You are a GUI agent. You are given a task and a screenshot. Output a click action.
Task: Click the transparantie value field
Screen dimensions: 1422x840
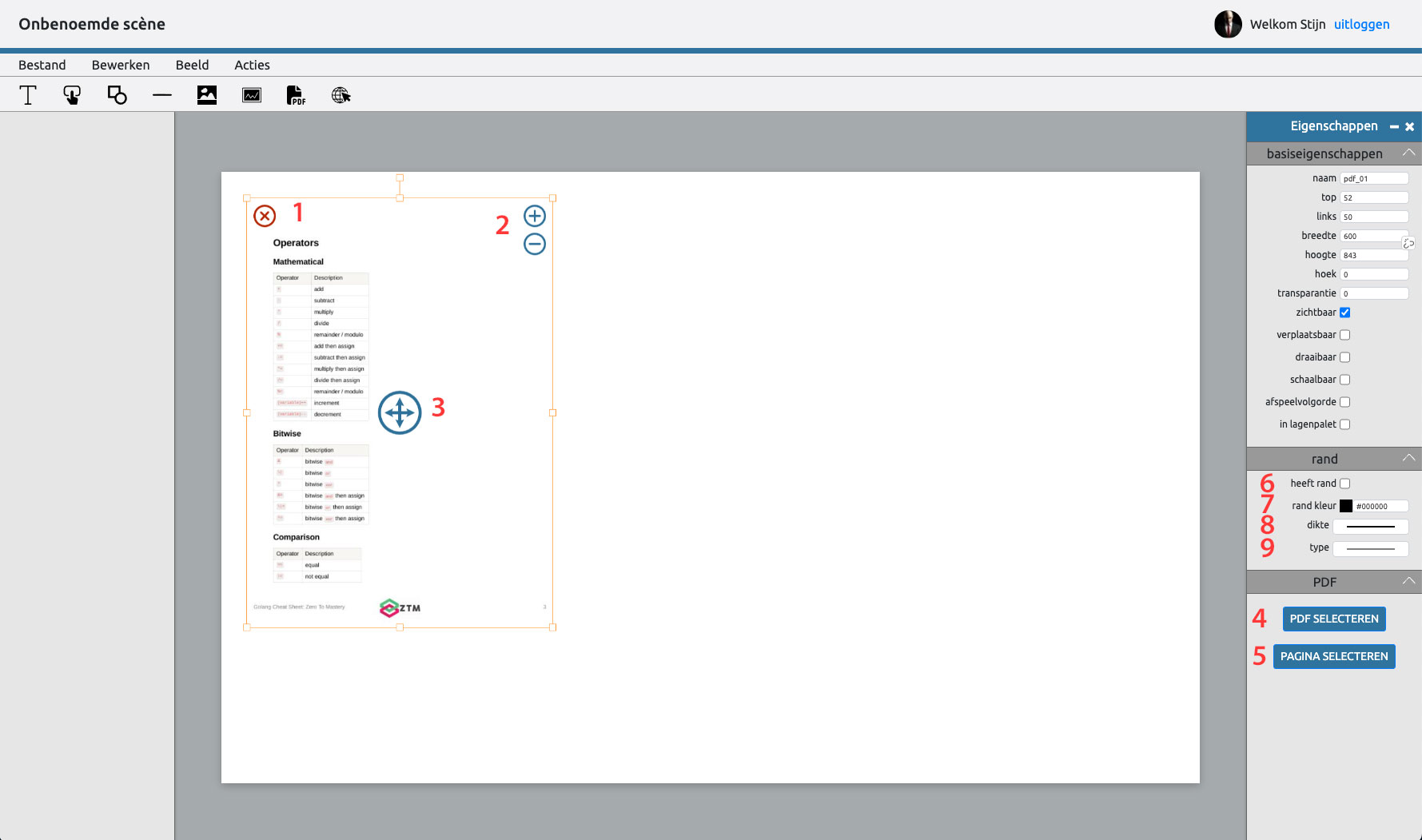1374,293
